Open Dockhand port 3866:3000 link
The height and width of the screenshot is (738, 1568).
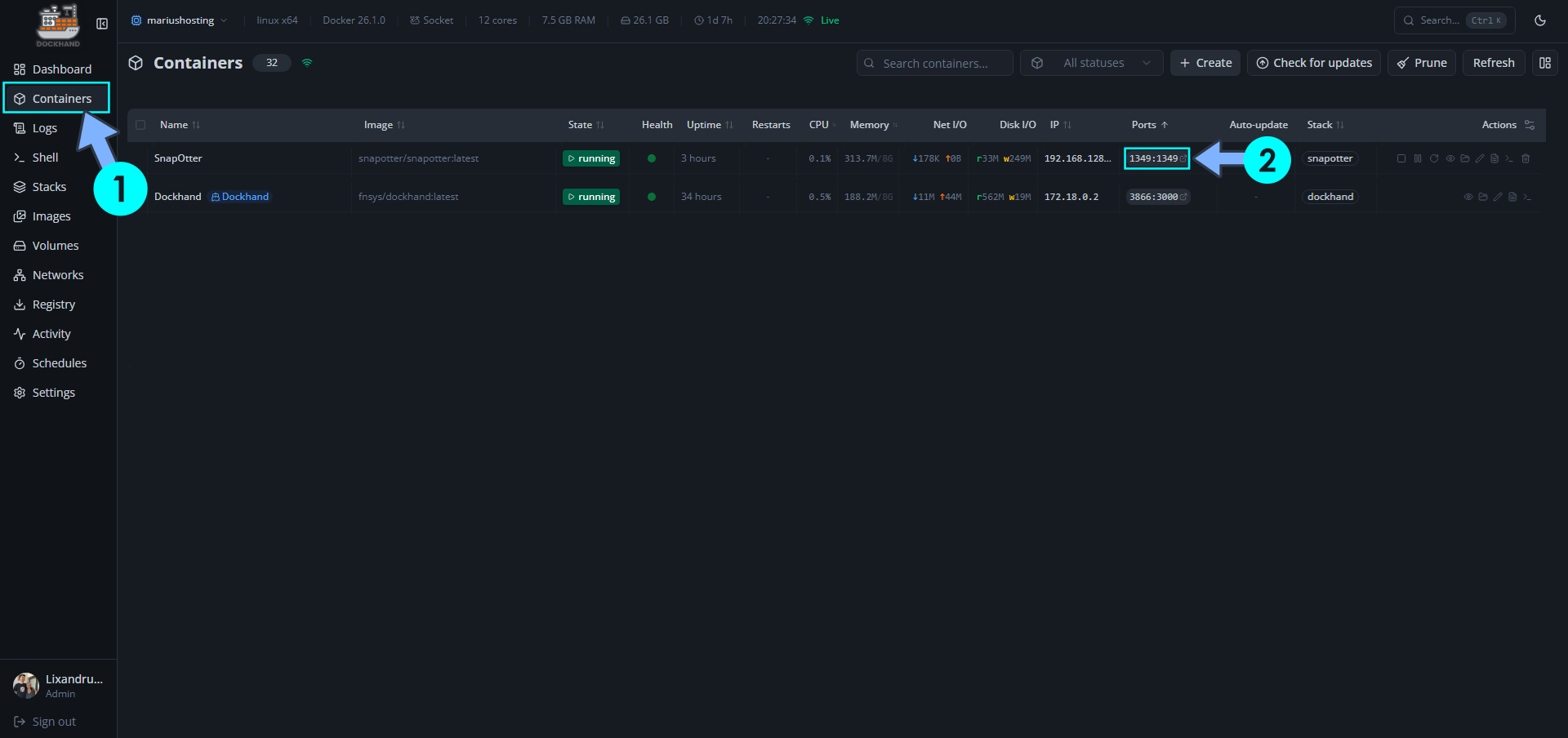pos(1158,197)
